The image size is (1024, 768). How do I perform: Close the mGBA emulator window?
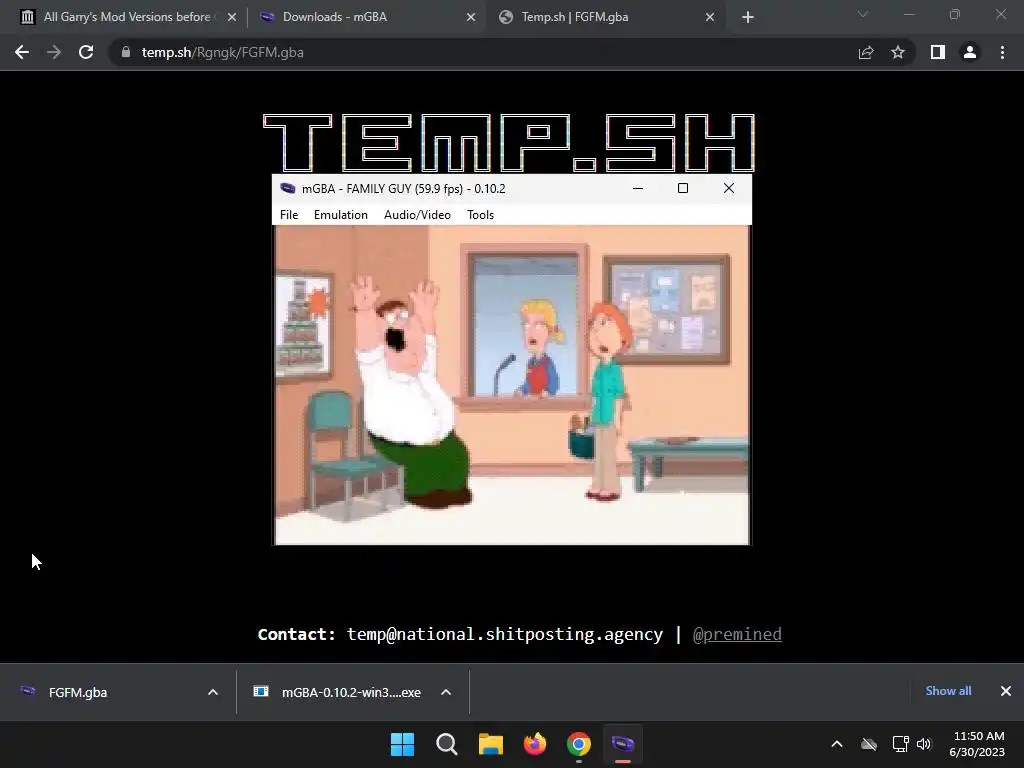(x=729, y=188)
